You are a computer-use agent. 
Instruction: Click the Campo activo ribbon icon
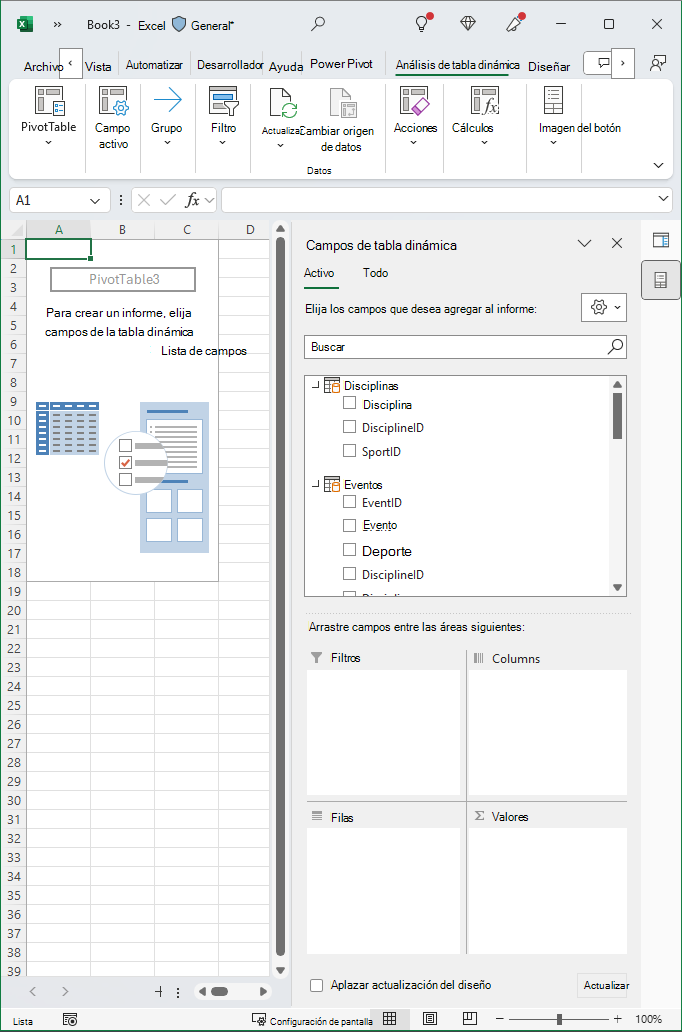113,102
